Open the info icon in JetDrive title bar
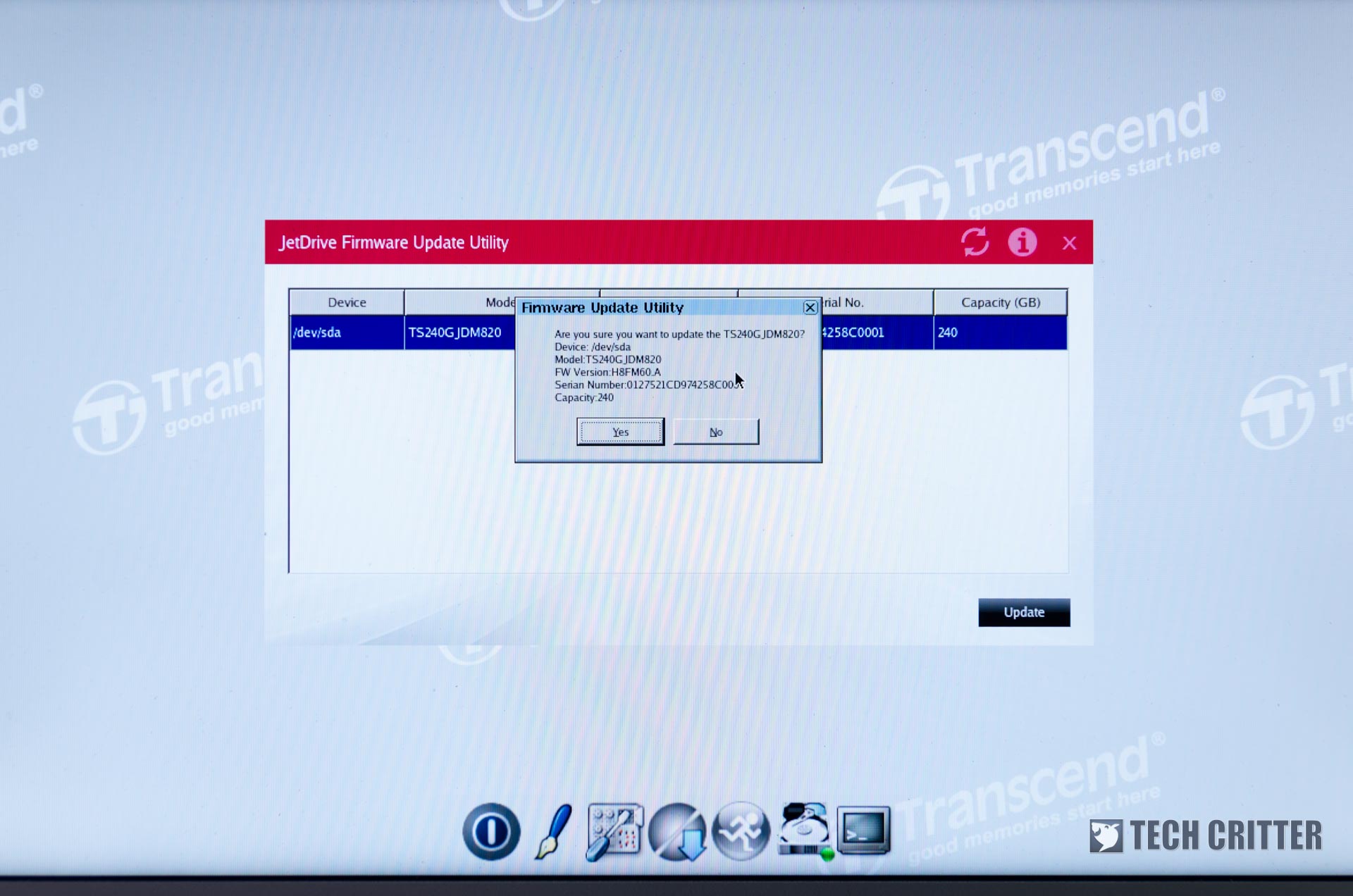 [x=1022, y=242]
